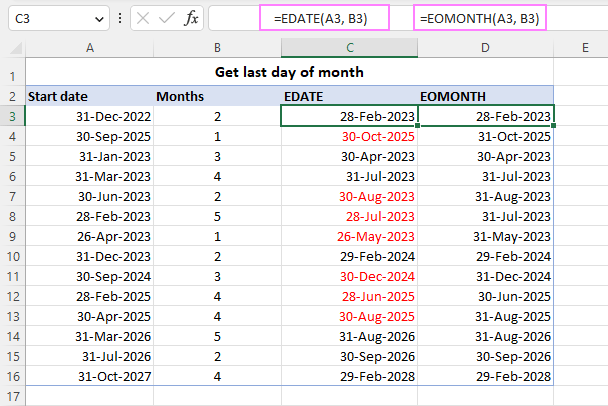Image resolution: width=608 pixels, height=406 pixels.
Task: Select column A header
Action: [90, 48]
